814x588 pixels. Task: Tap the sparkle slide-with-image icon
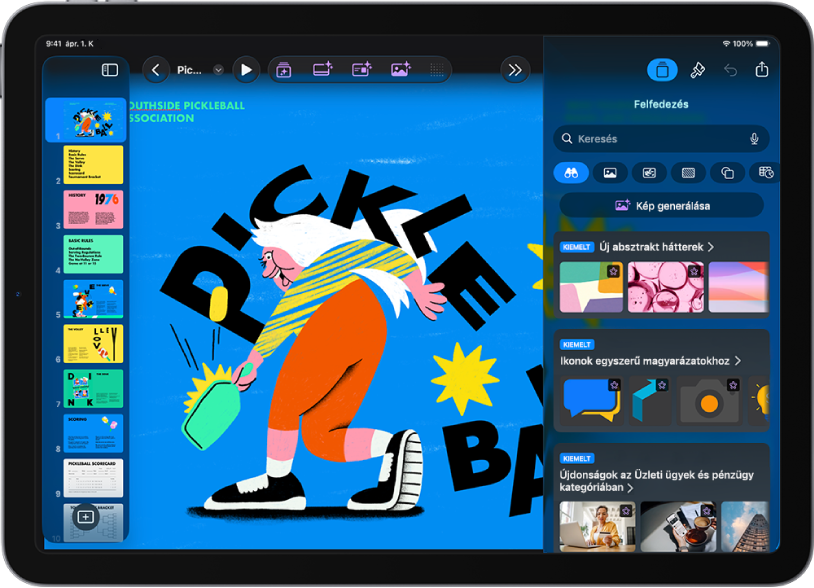[362, 70]
